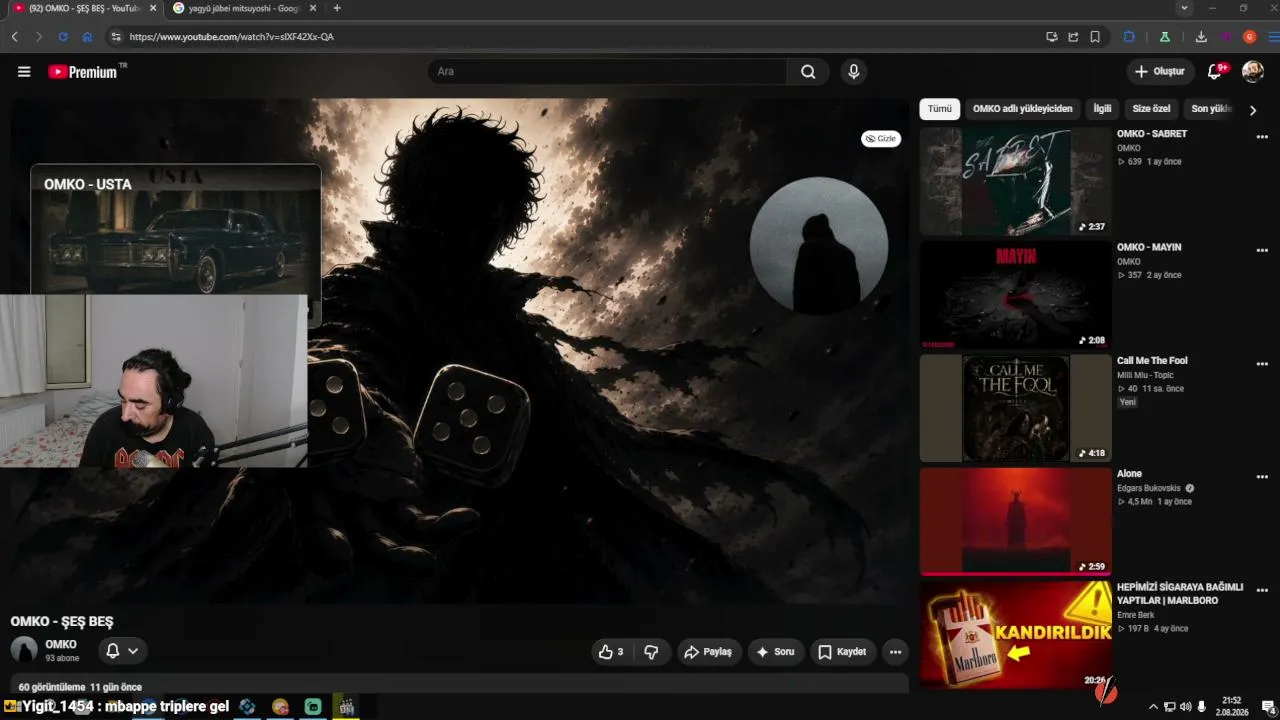The image size is (1280, 720).
Task: Go back using the browser back arrow
Action: pos(15,37)
